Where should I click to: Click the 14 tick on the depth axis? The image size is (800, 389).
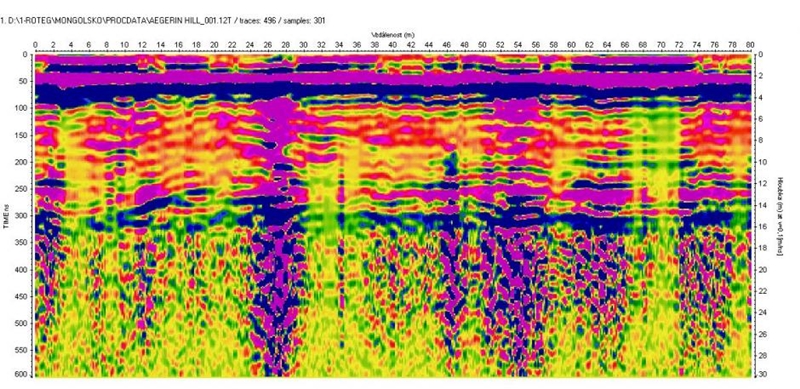click(761, 205)
